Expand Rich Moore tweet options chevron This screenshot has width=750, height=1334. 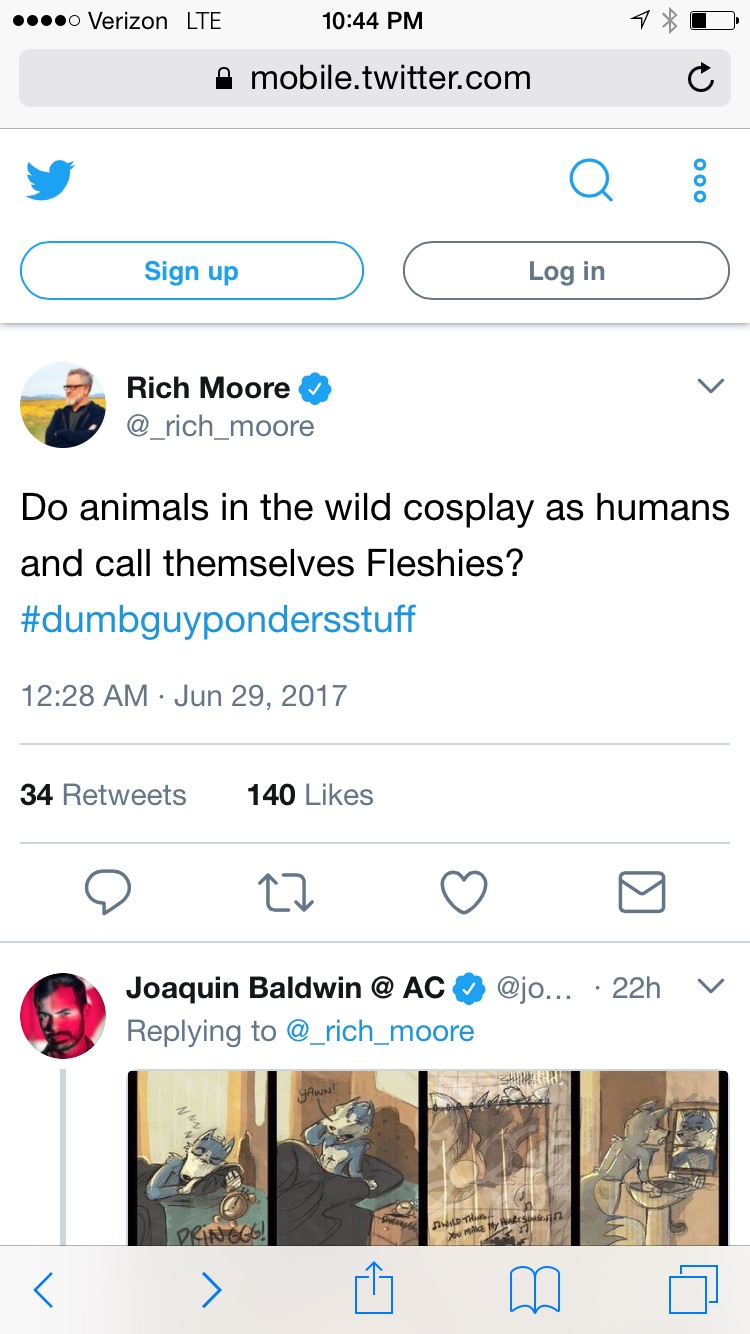(x=710, y=386)
